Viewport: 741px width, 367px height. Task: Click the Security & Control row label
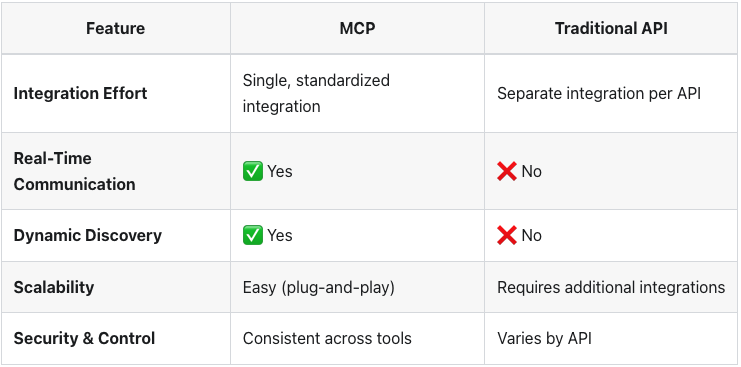(84, 338)
